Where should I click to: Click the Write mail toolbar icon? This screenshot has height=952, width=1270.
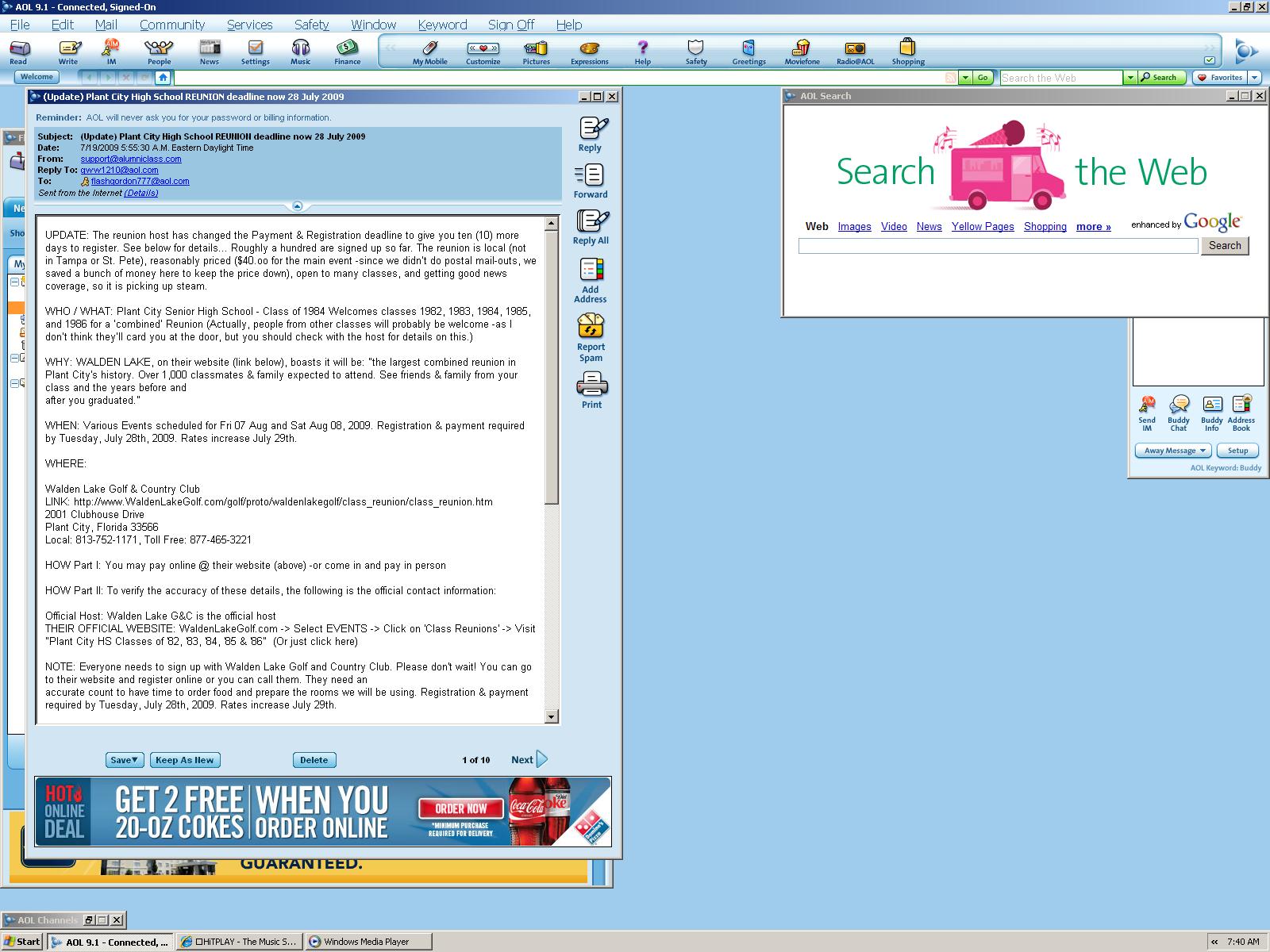pyautogui.click(x=68, y=52)
